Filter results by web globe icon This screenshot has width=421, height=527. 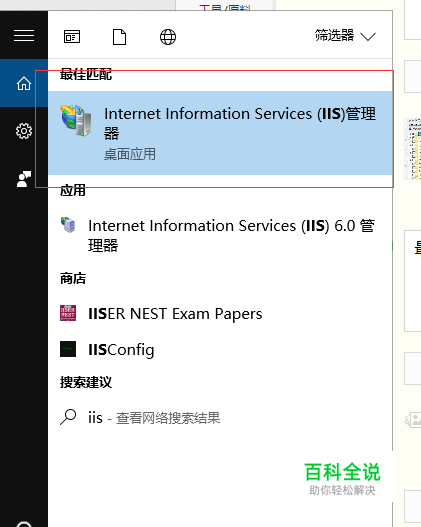click(168, 37)
